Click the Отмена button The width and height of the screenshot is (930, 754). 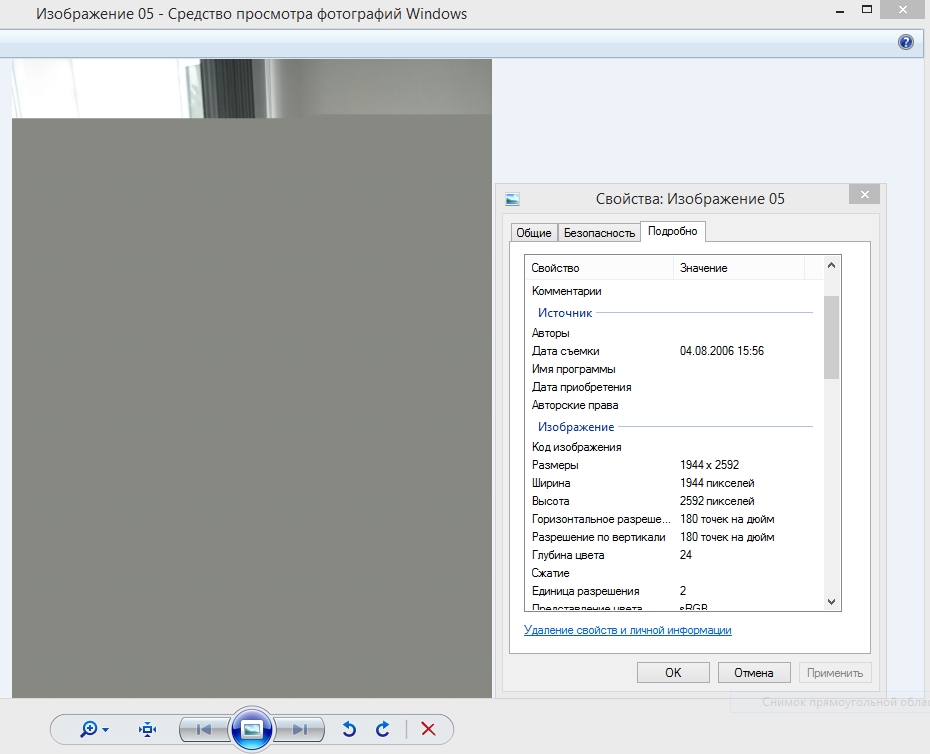click(754, 673)
